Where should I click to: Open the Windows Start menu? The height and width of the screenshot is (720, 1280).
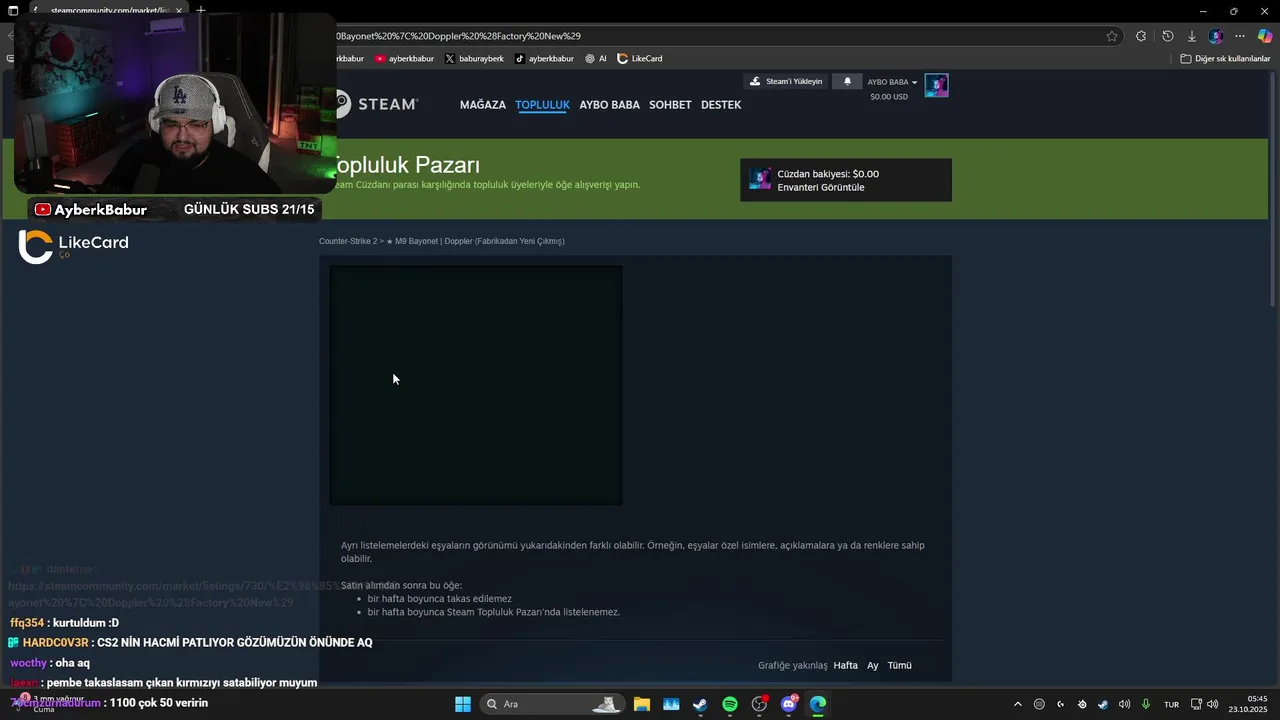(463, 704)
